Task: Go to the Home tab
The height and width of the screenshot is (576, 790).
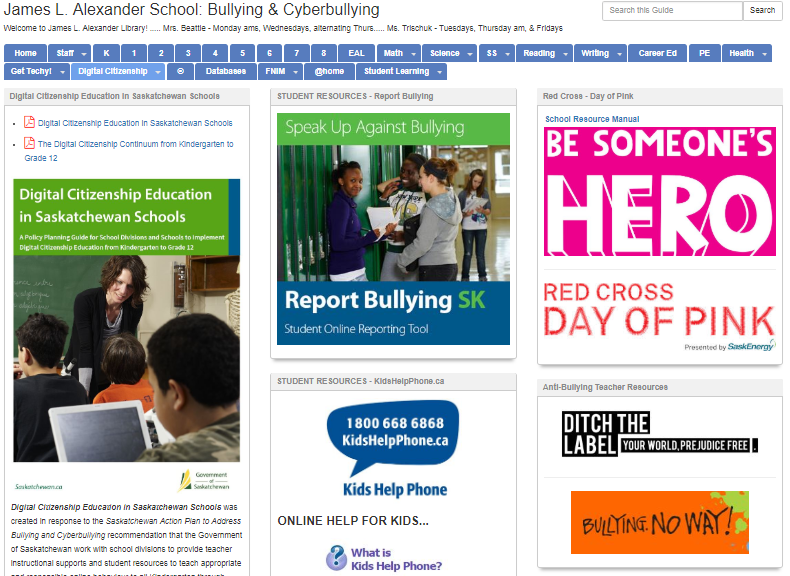Action: click(26, 53)
